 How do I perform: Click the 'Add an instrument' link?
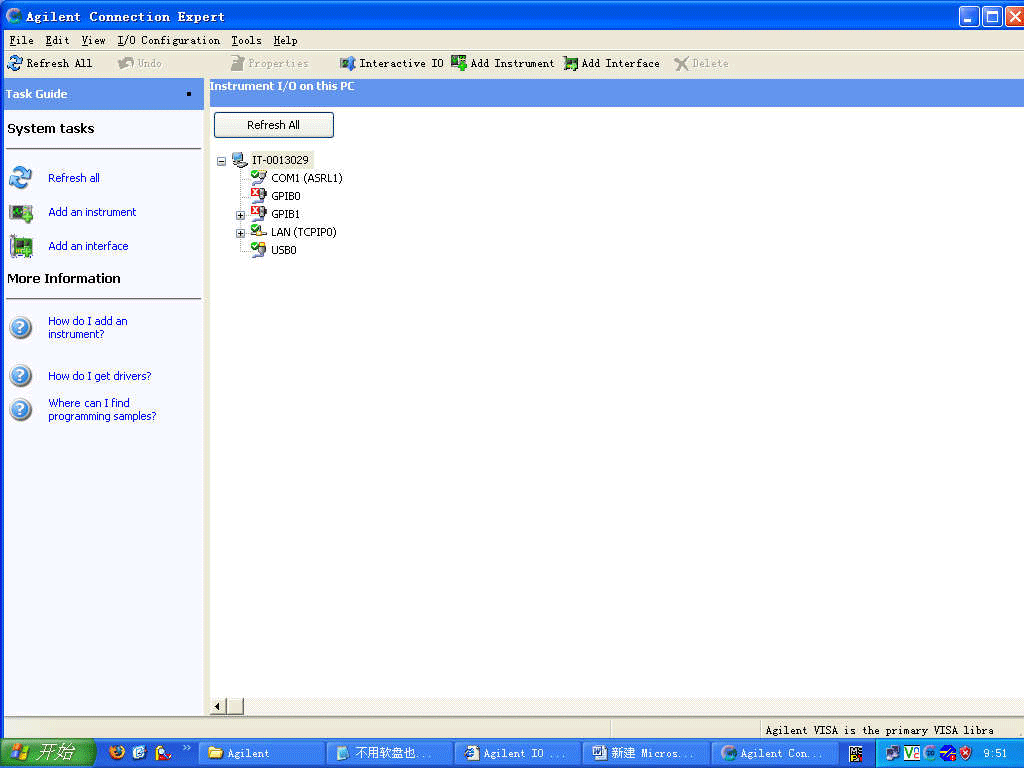point(92,212)
